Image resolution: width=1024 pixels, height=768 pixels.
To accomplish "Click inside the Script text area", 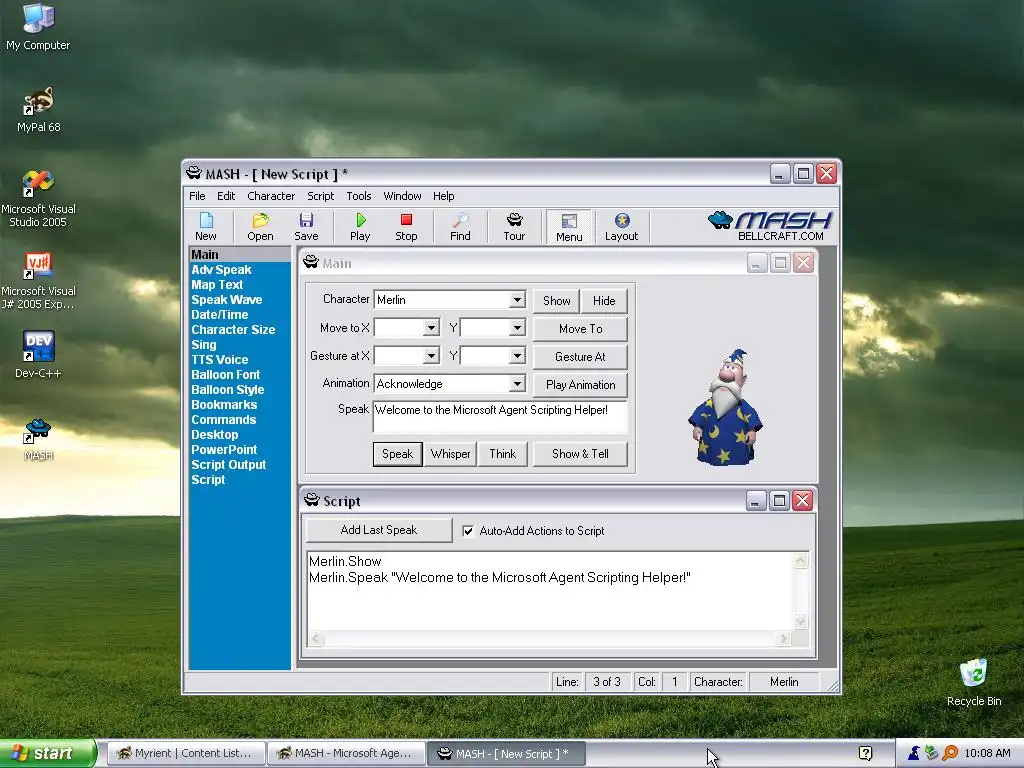I will point(550,591).
